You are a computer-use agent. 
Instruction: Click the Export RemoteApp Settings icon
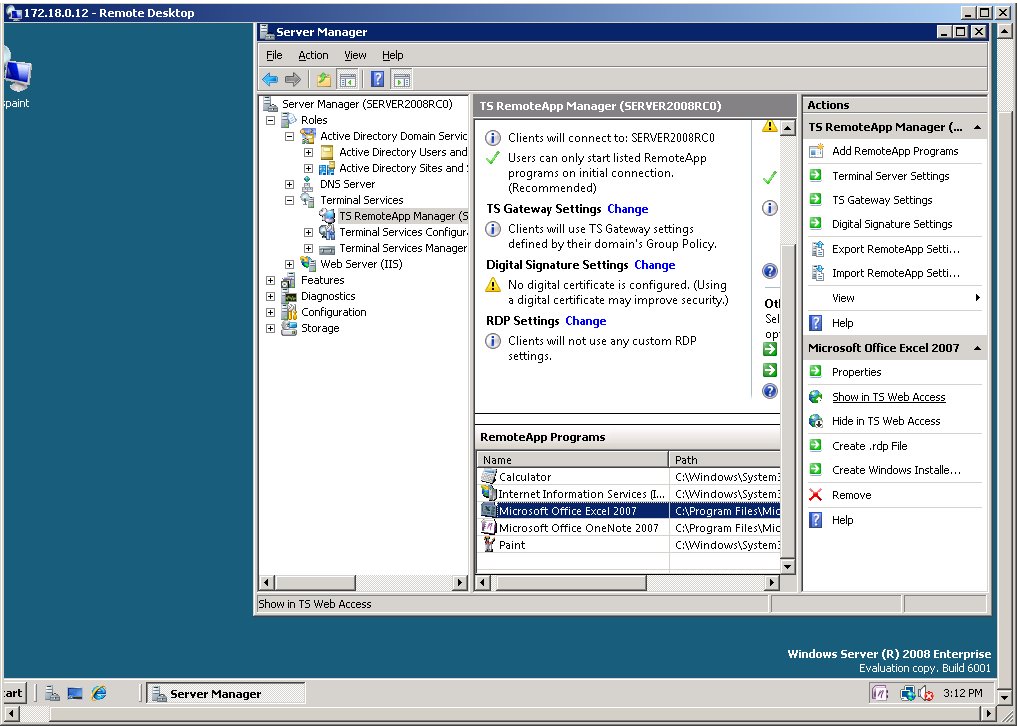tap(817, 249)
